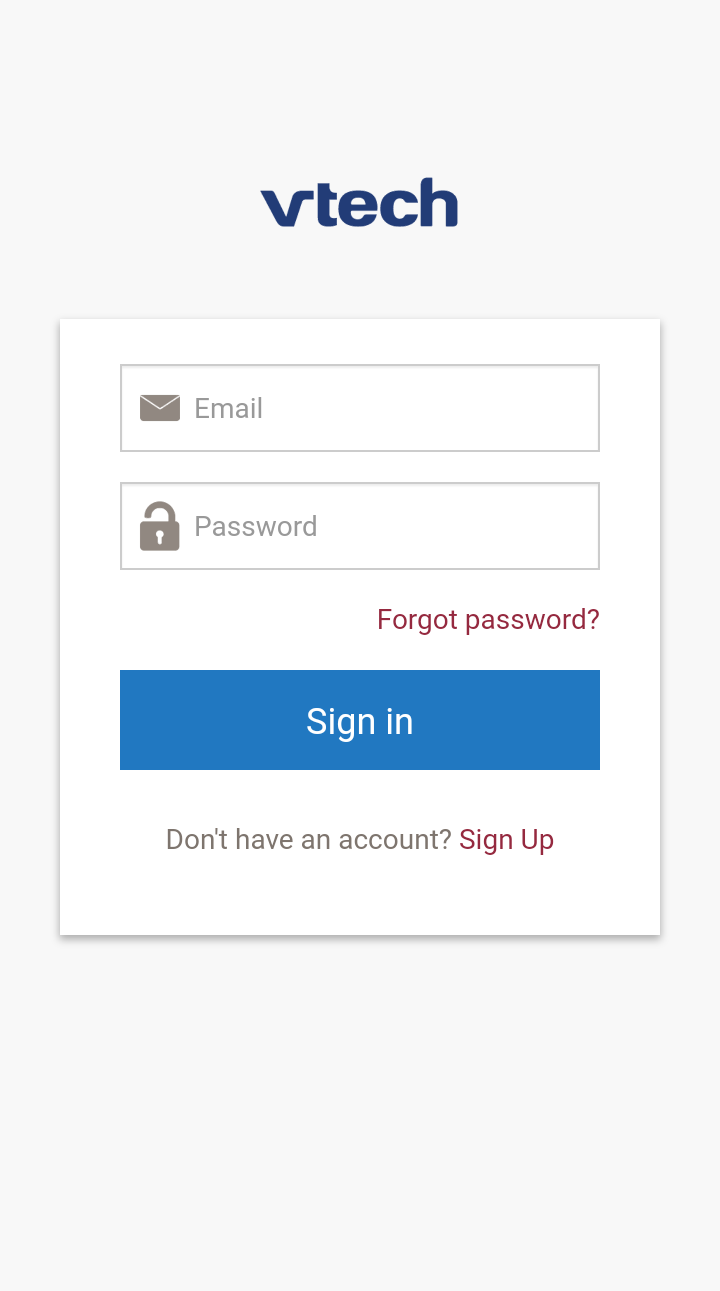The width and height of the screenshot is (720, 1291).
Task: Tap the vtech brand wordmark
Action: 359,204
